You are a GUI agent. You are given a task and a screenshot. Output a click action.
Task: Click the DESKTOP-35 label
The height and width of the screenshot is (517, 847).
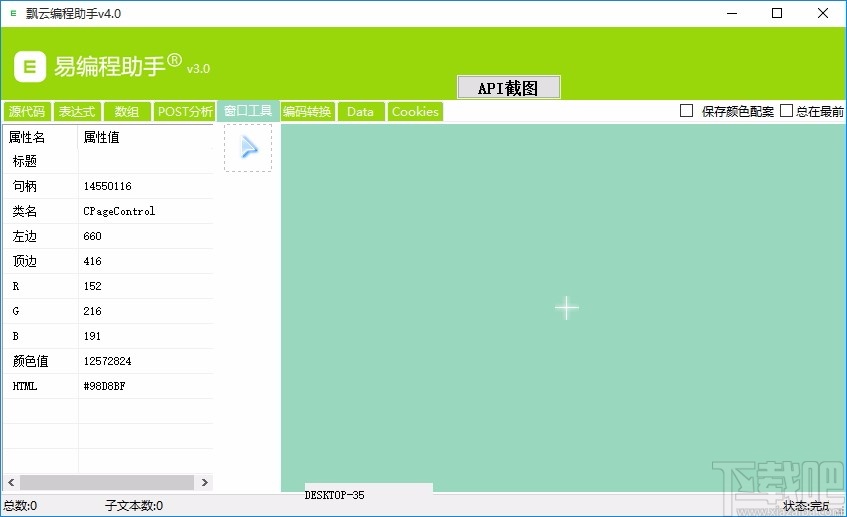coord(334,495)
